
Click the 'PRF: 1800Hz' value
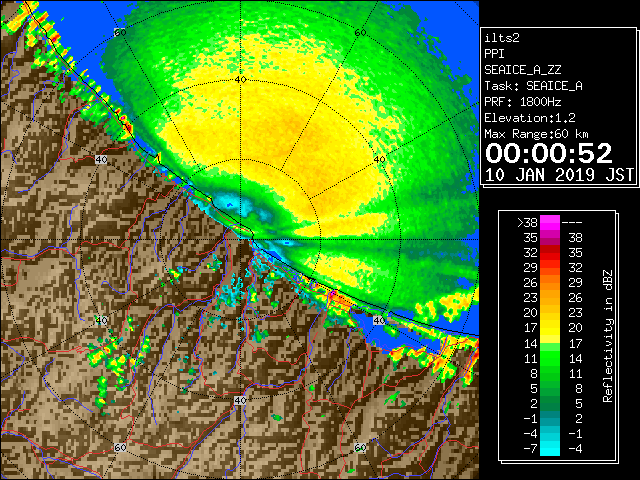pyautogui.click(x=523, y=102)
